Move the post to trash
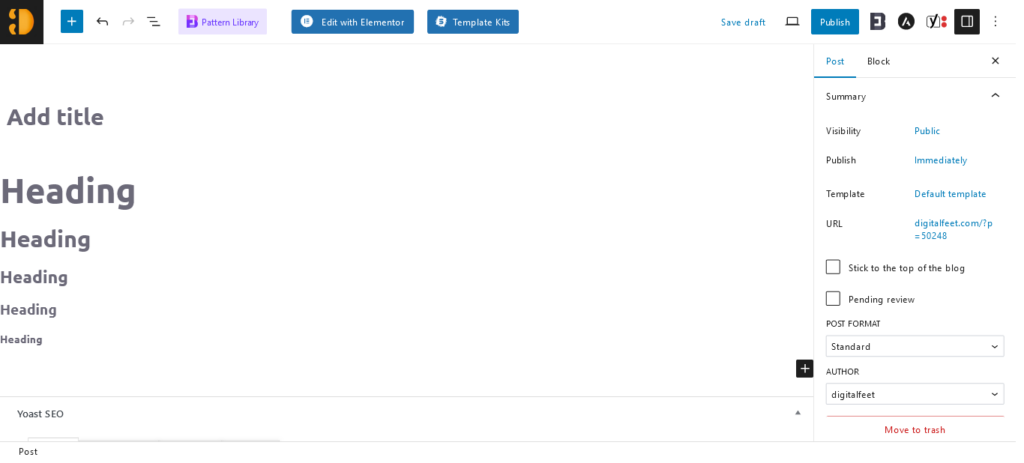 pos(915,430)
